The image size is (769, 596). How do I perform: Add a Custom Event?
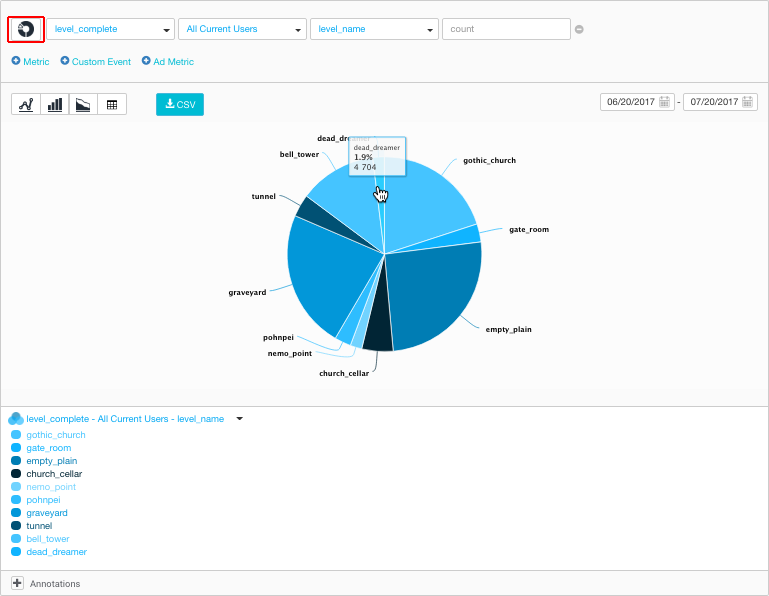point(95,62)
